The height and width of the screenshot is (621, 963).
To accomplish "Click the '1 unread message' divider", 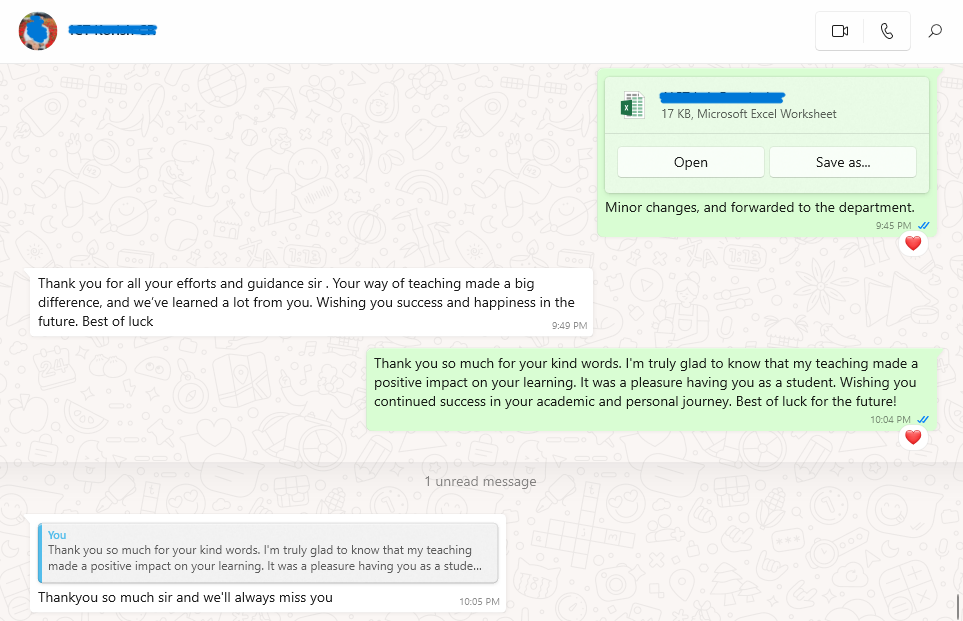I will [480, 482].
